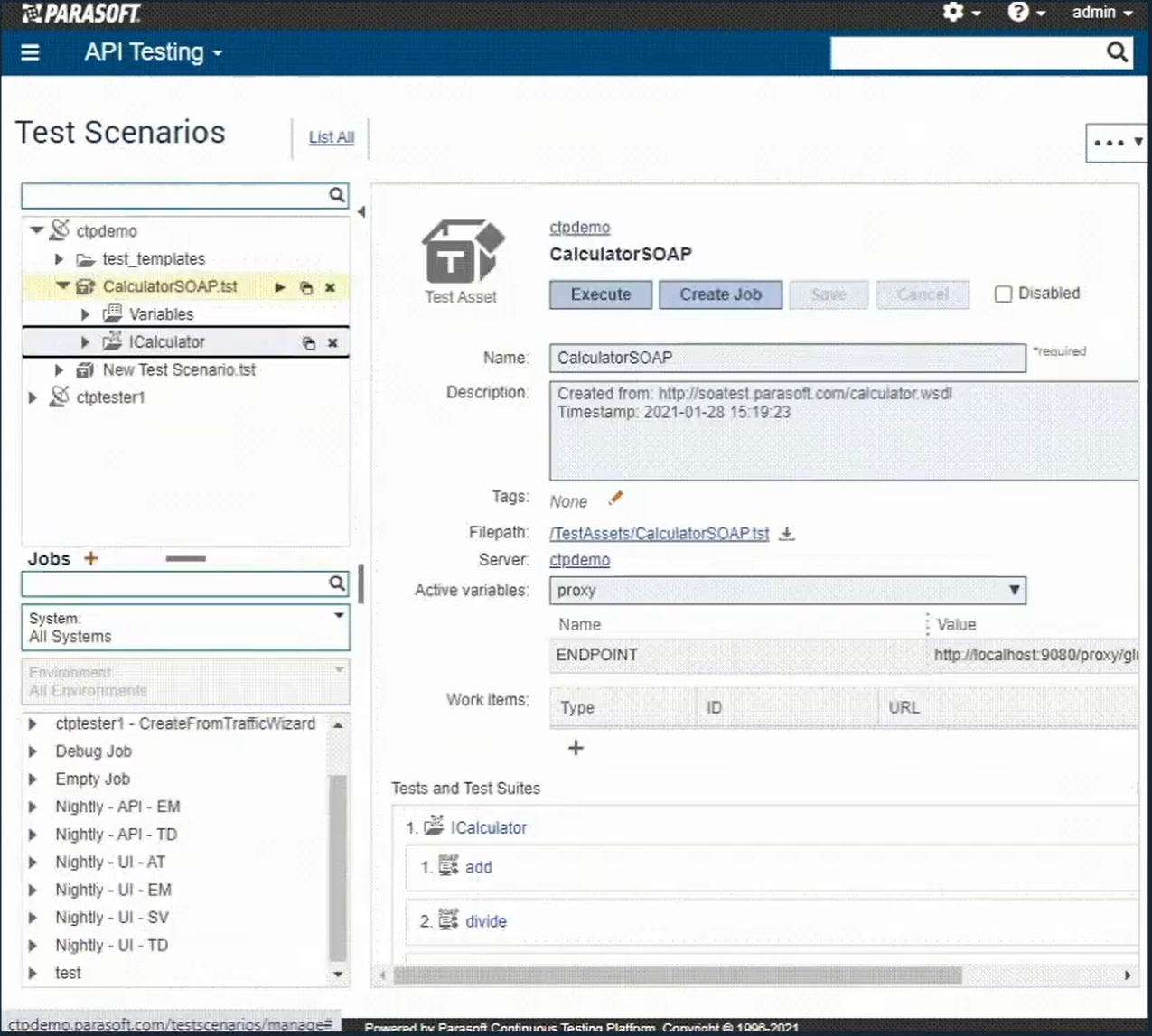The width and height of the screenshot is (1152, 1036).
Task: Open the Server ctpdemo link
Action: click(x=580, y=560)
